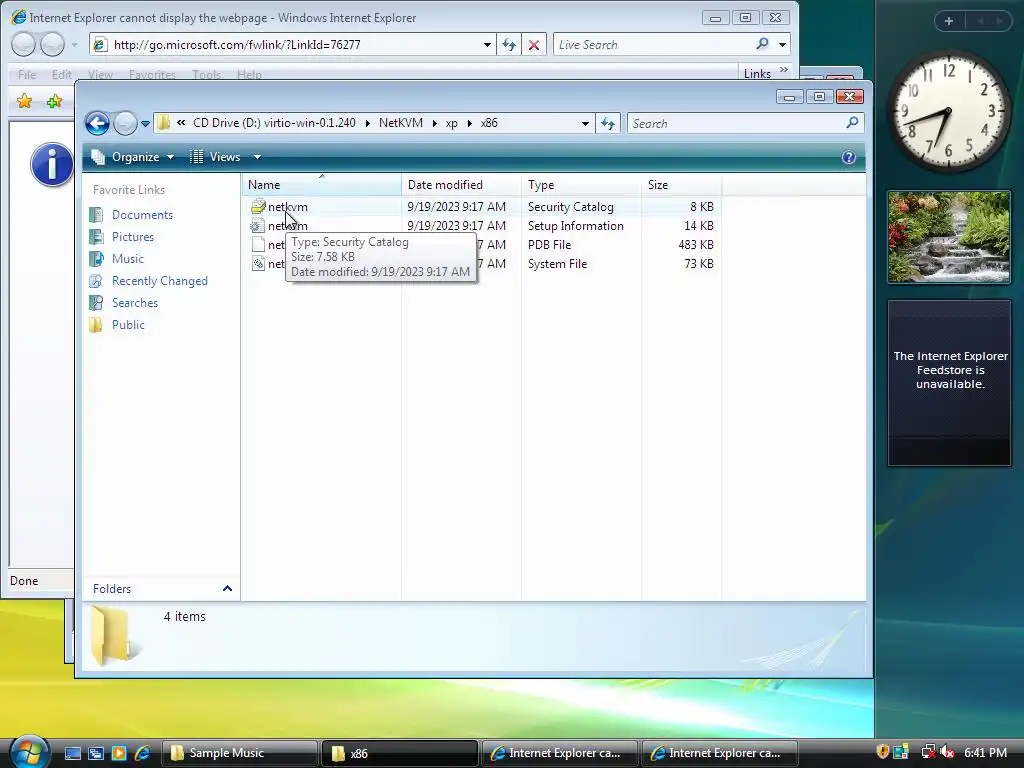The height and width of the screenshot is (768, 1024).
Task: Click Live Search magnifier icon
Action: (x=762, y=44)
